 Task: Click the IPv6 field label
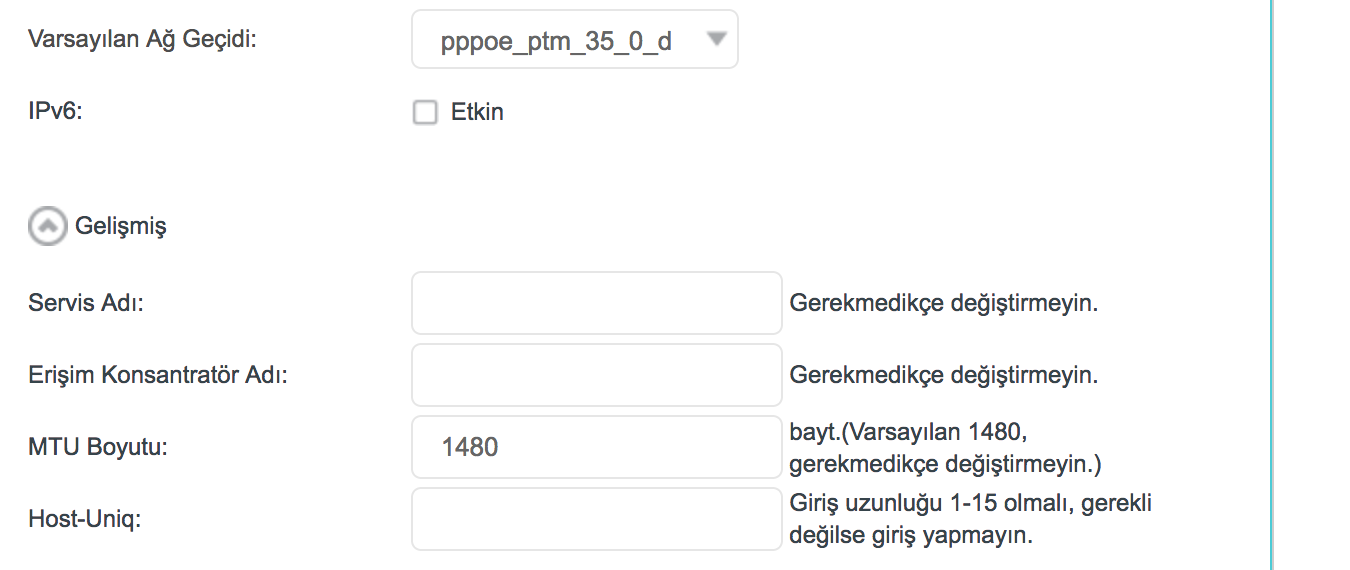(x=55, y=111)
